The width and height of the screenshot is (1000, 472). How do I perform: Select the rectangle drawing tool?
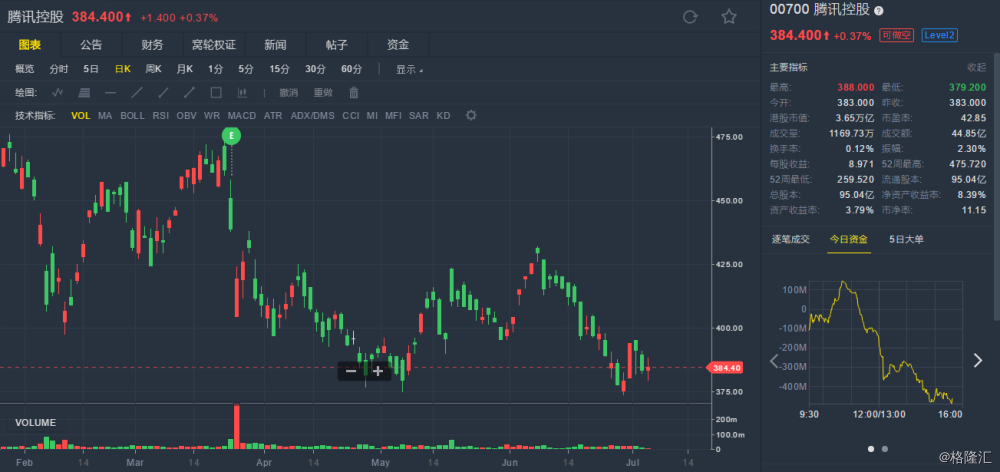tap(216, 92)
